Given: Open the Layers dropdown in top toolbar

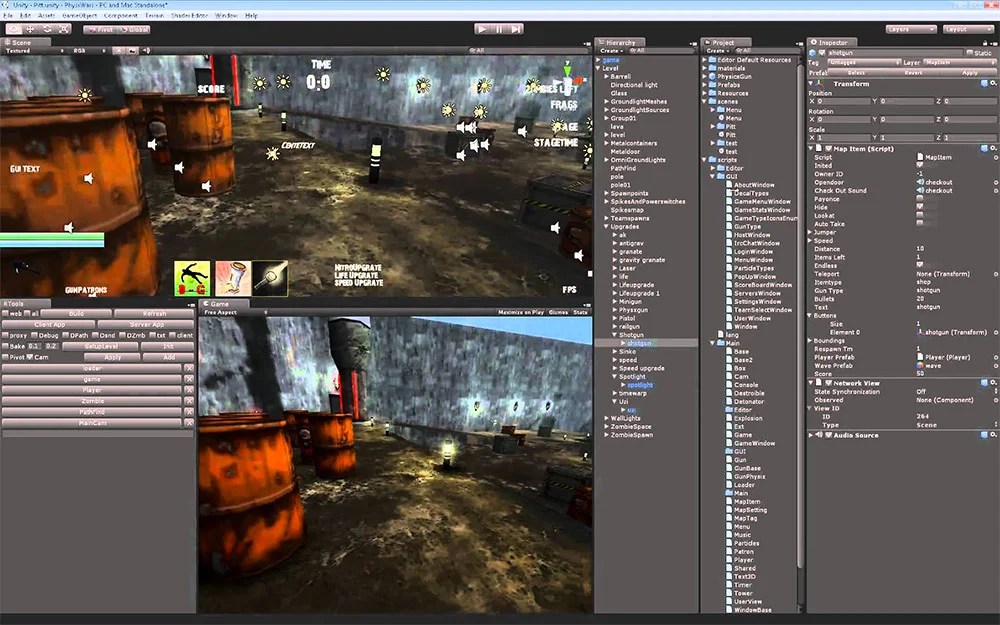Looking at the screenshot, I should [x=911, y=29].
